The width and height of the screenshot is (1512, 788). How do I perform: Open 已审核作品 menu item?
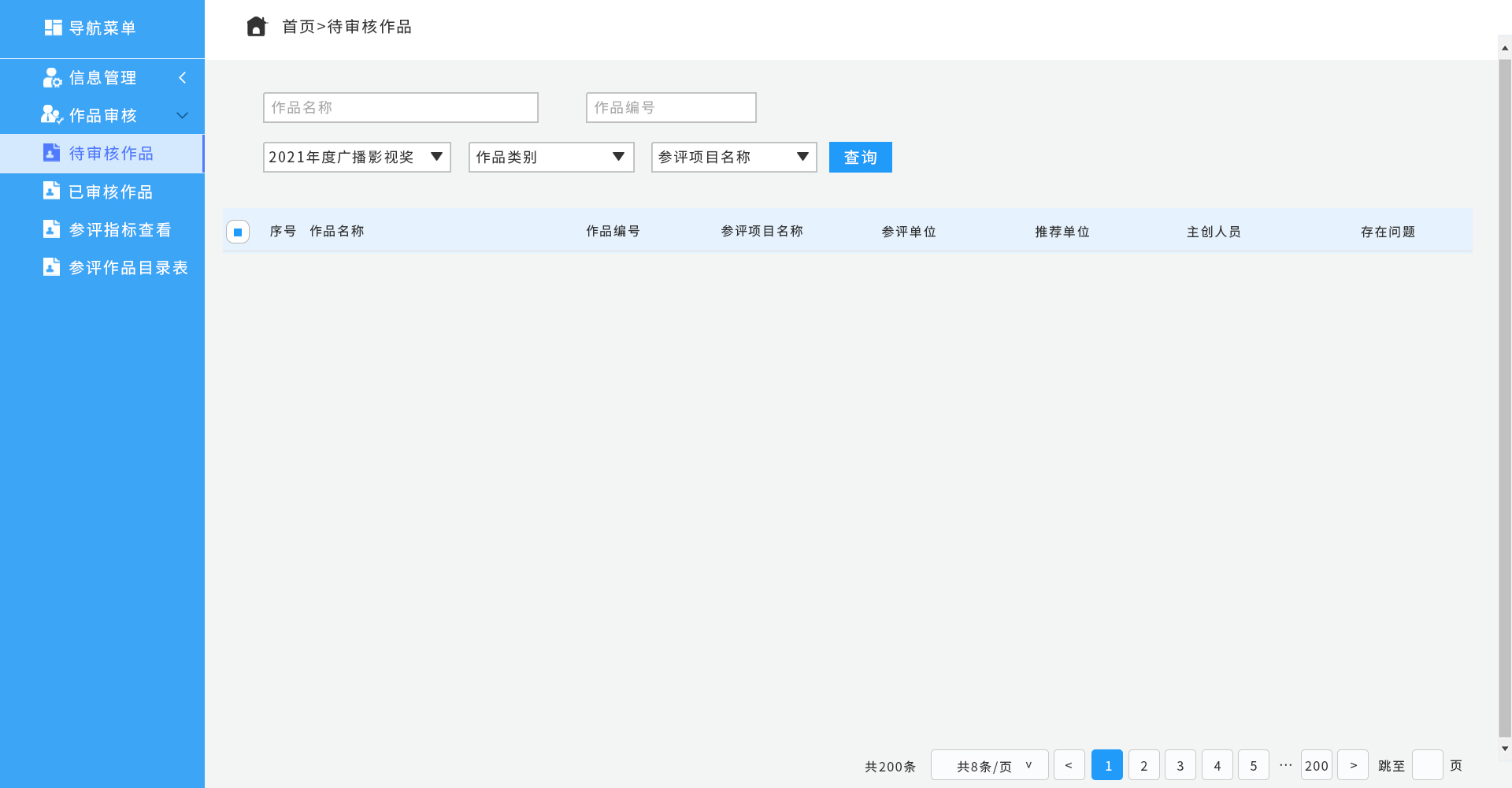click(110, 191)
